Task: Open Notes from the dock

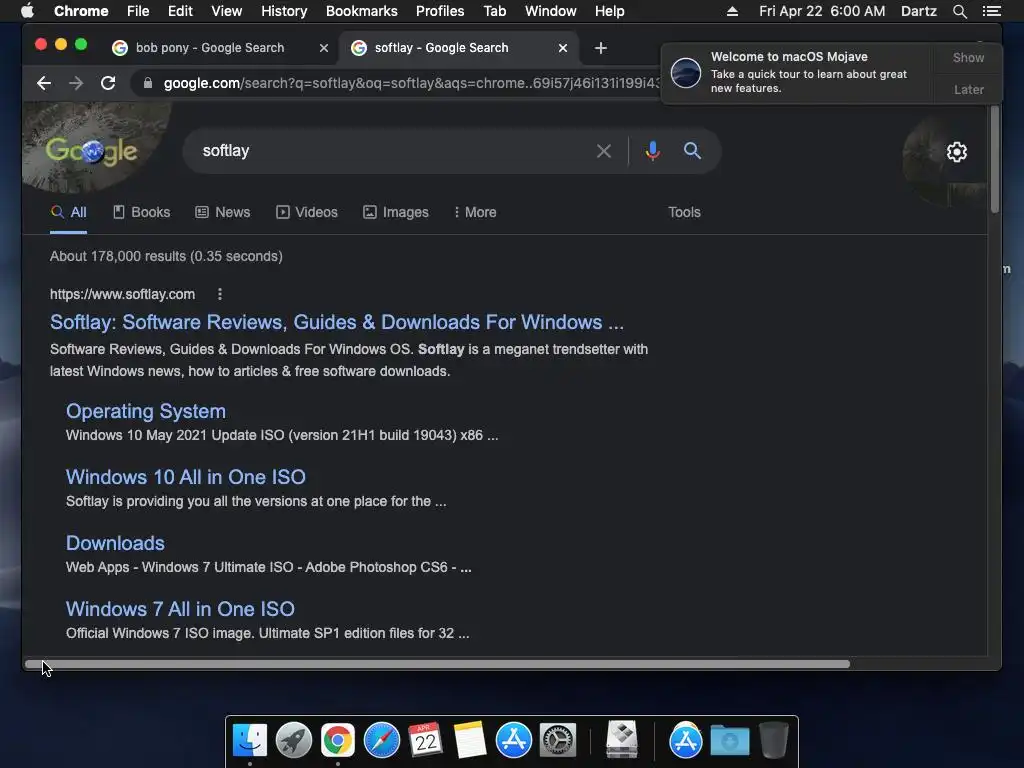Action: coord(470,741)
